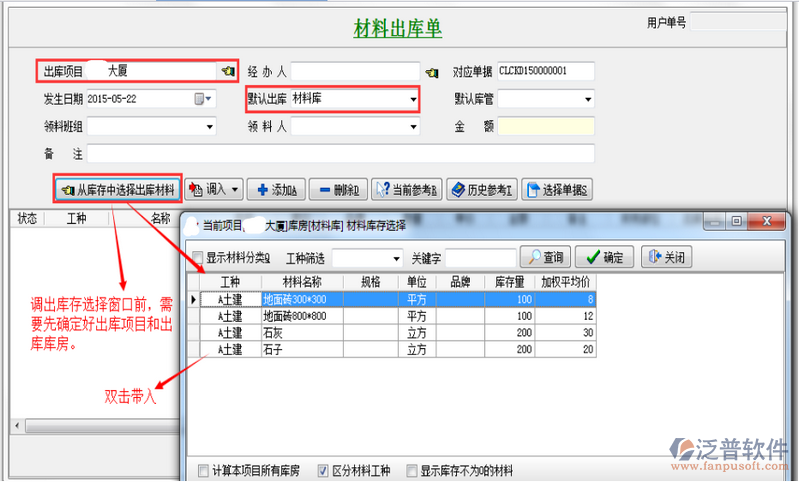Expand the 领料人 dropdown
The height and width of the screenshot is (482, 799).
[413, 127]
